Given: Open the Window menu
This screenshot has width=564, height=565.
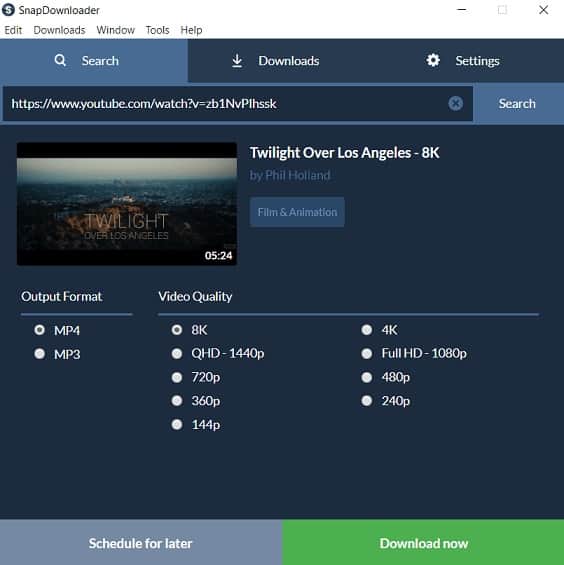Looking at the screenshot, I should [115, 30].
